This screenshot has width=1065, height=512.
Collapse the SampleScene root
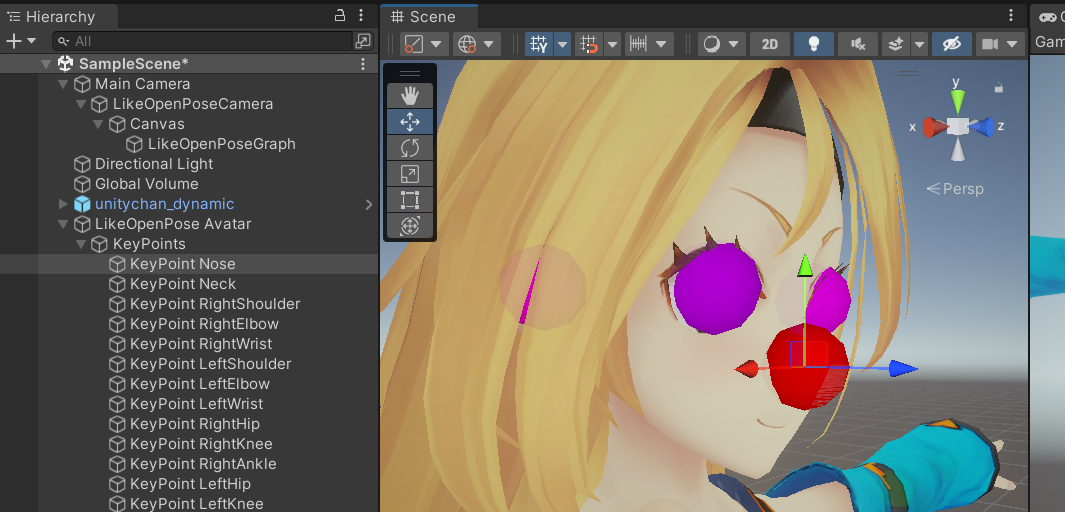point(46,65)
